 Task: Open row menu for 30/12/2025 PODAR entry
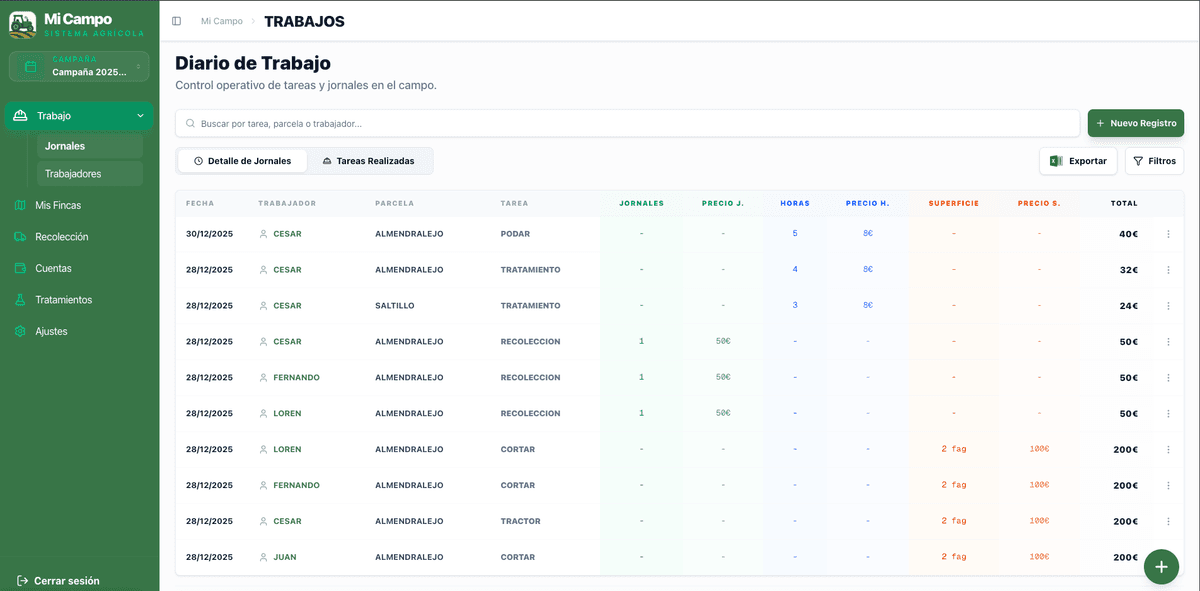[x=1168, y=234]
